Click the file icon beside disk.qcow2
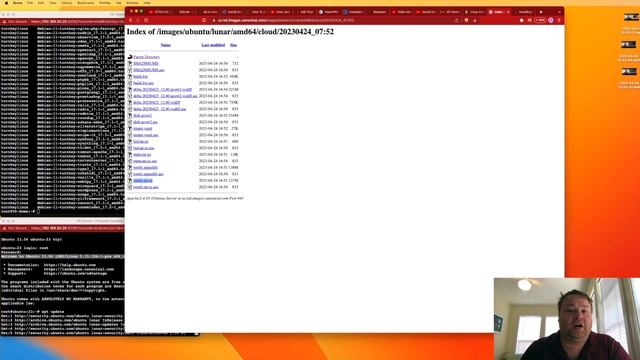The height and width of the screenshot is (360, 640). [x=130, y=116]
